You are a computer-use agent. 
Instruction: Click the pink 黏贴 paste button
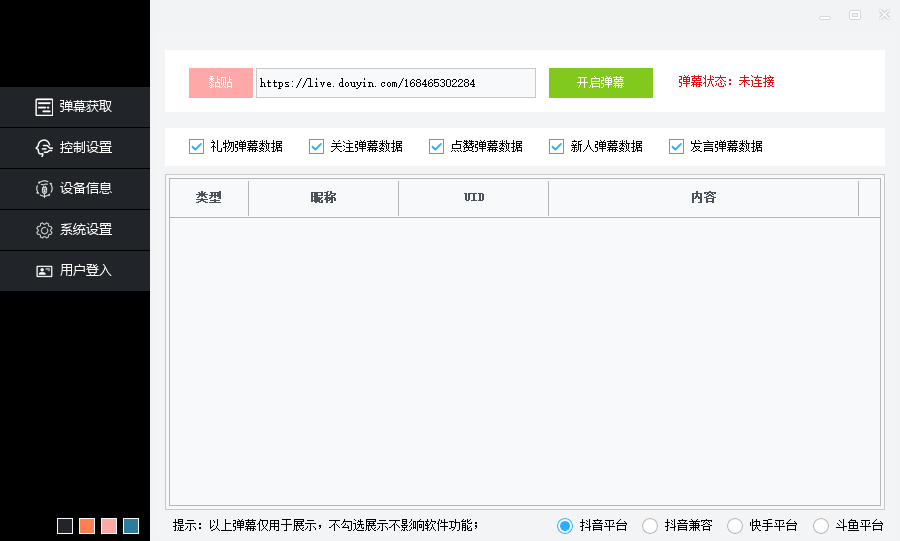[x=221, y=83]
